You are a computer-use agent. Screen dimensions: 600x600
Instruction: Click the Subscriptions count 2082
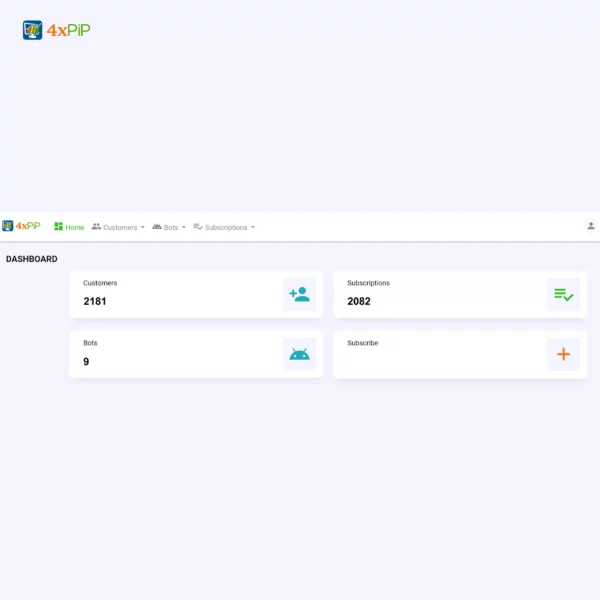point(359,301)
